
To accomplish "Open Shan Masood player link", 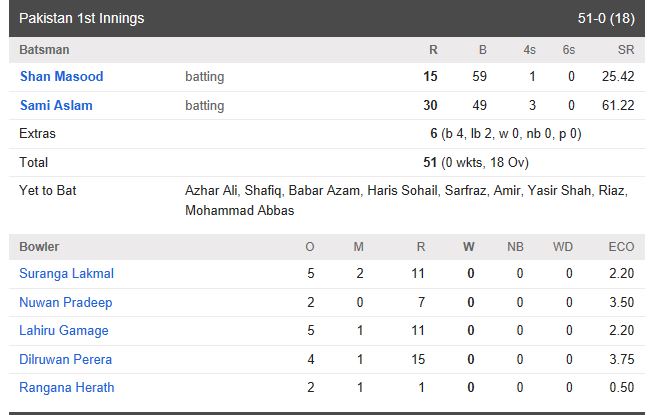I will coord(62,77).
